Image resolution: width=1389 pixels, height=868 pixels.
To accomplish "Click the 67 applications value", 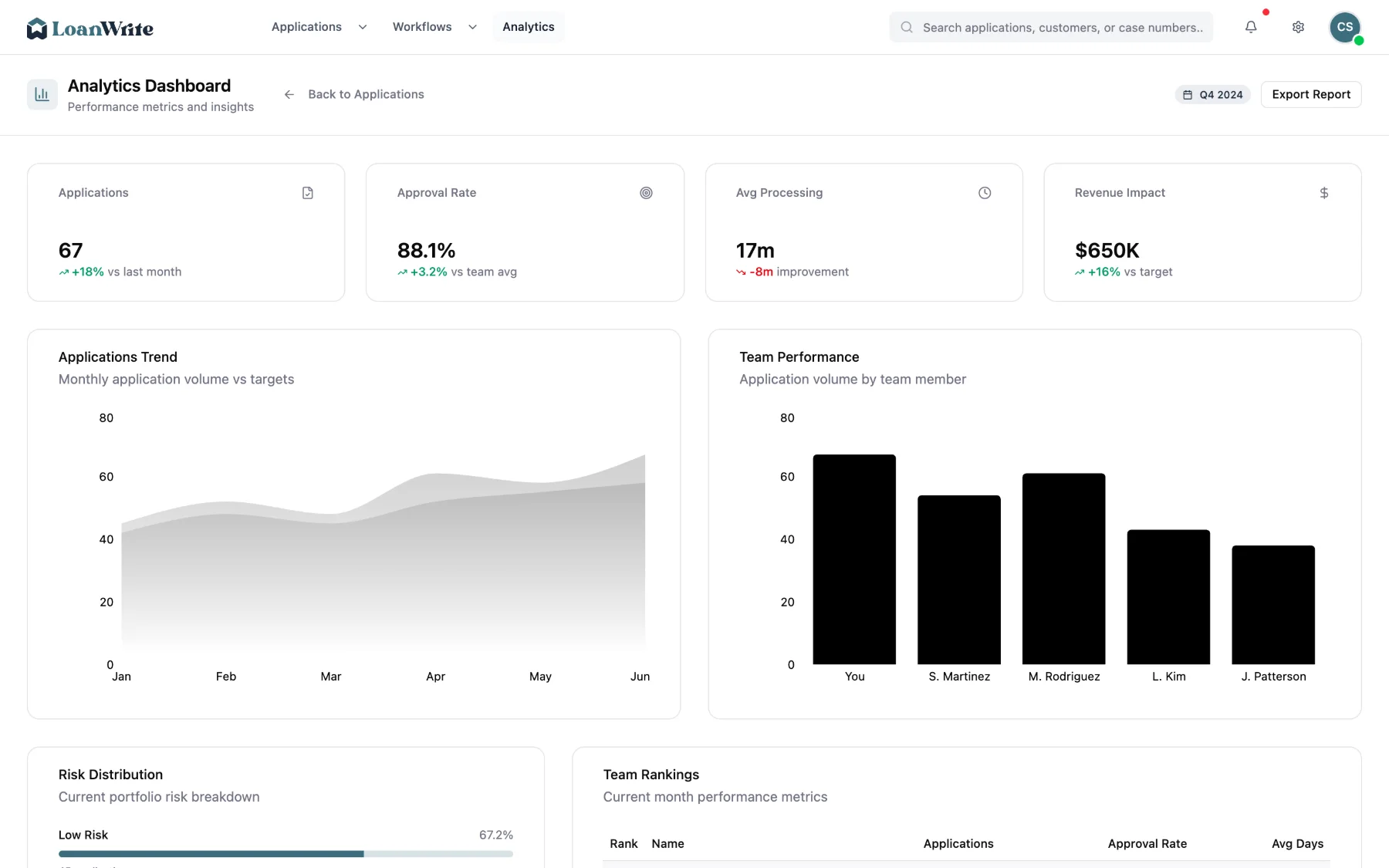I will 71,251.
